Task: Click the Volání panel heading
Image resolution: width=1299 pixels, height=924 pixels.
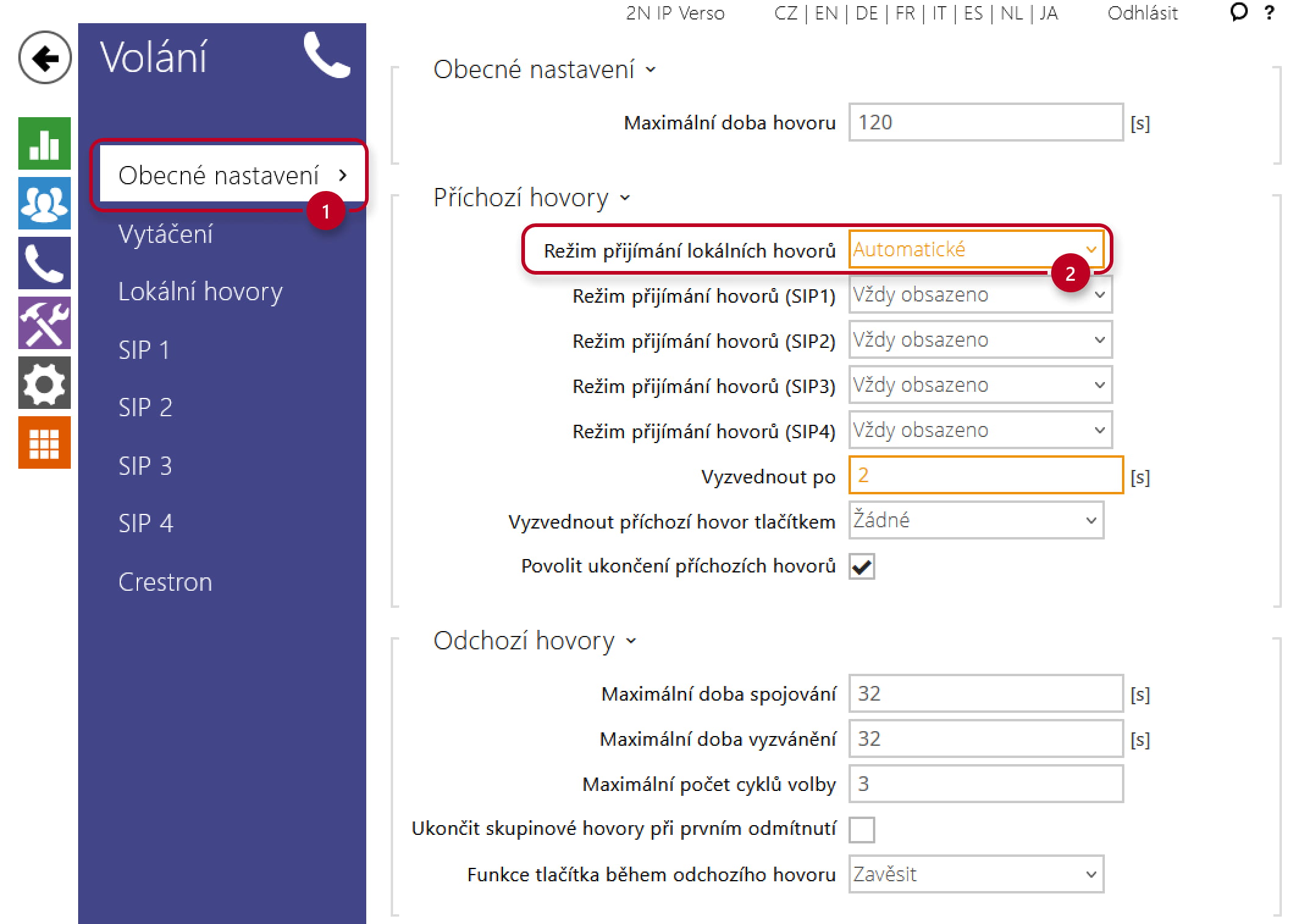Action: (x=153, y=57)
